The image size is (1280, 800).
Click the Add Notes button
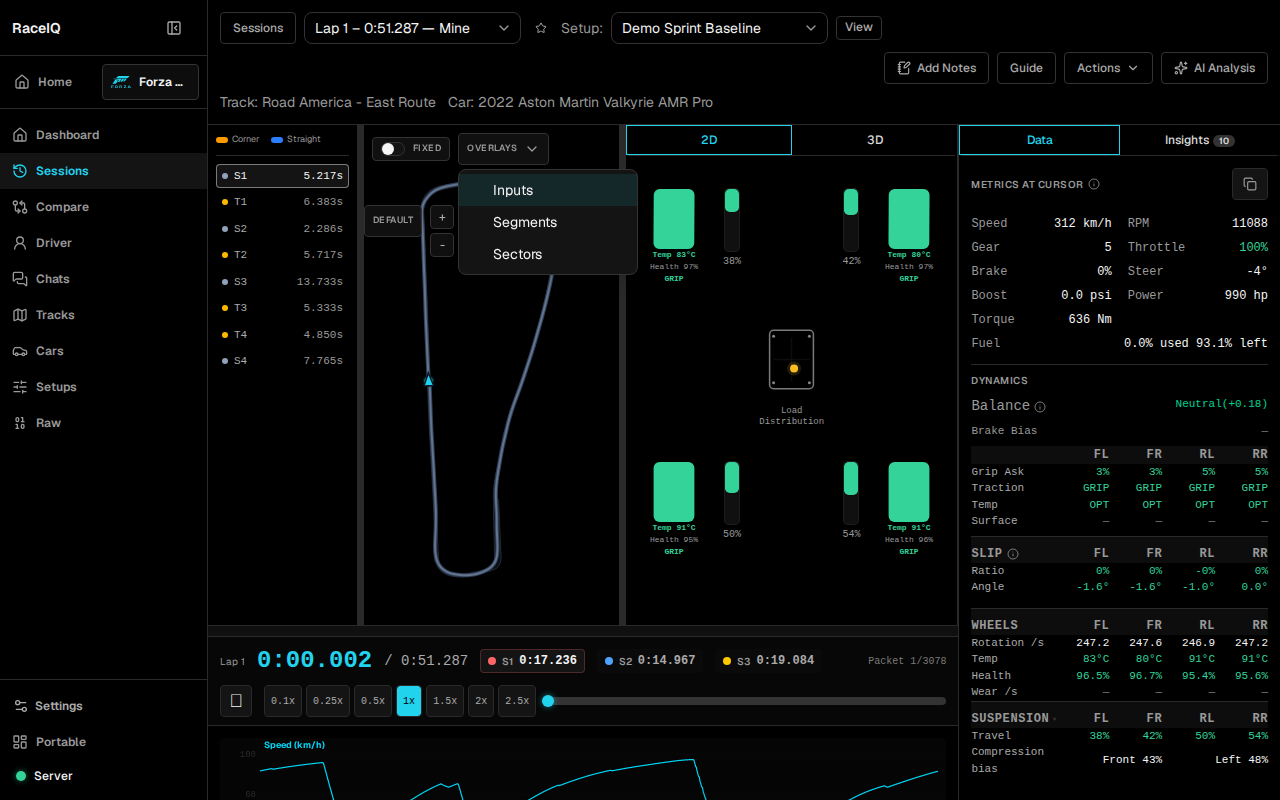coord(936,68)
